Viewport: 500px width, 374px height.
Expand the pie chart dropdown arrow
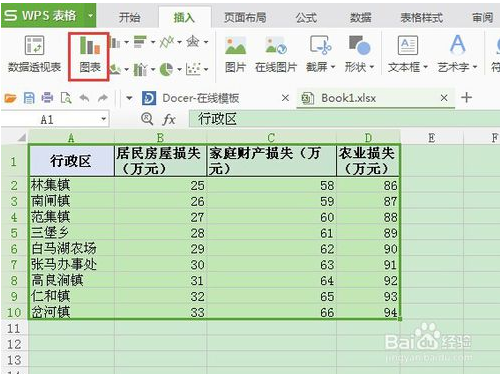tap(179, 70)
